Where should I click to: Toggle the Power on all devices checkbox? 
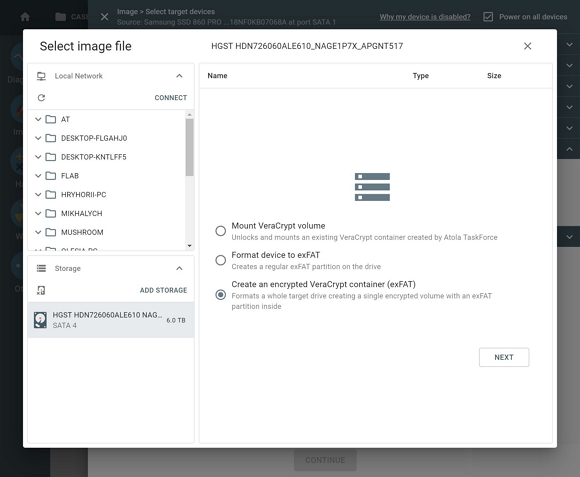pyautogui.click(x=488, y=17)
